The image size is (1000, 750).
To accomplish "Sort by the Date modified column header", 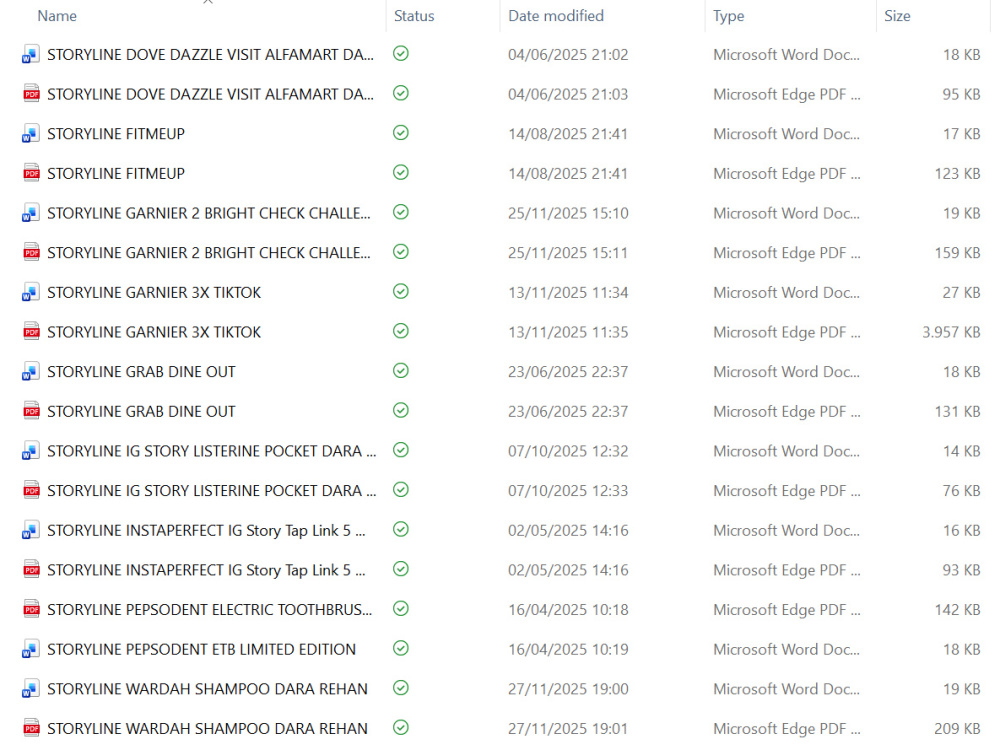I will tap(555, 16).
